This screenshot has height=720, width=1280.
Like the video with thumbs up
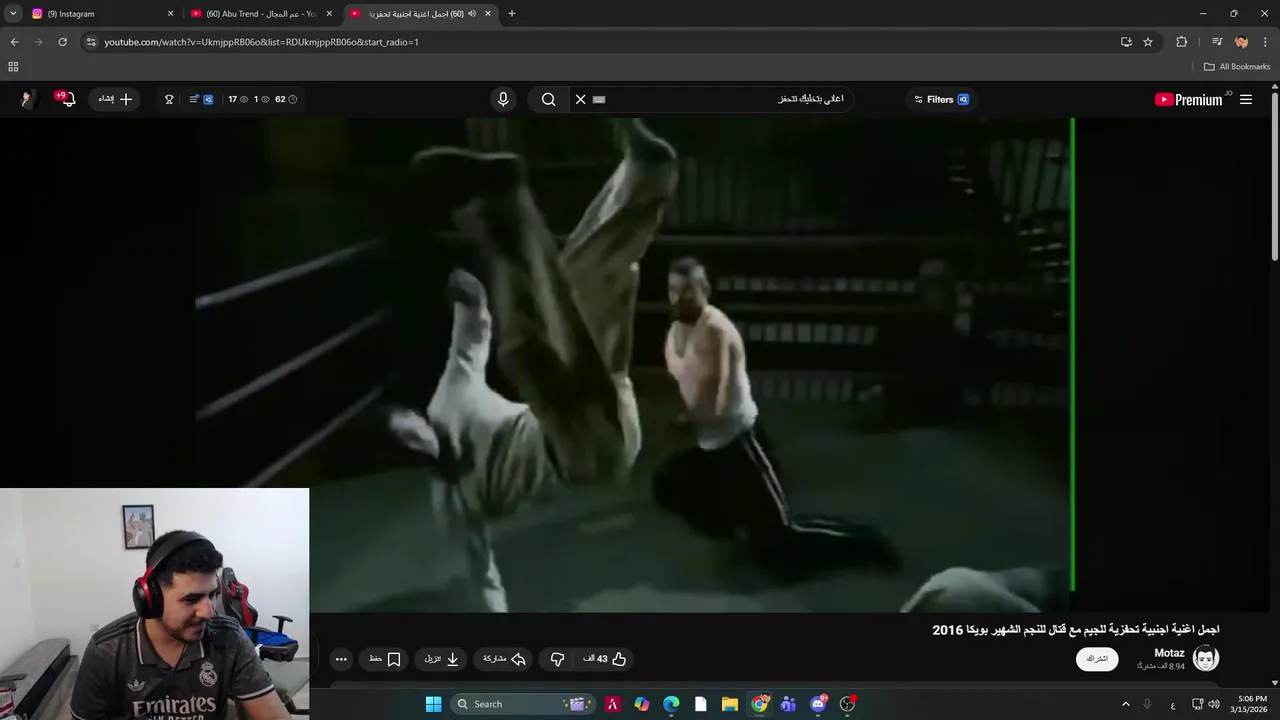[606, 659]
